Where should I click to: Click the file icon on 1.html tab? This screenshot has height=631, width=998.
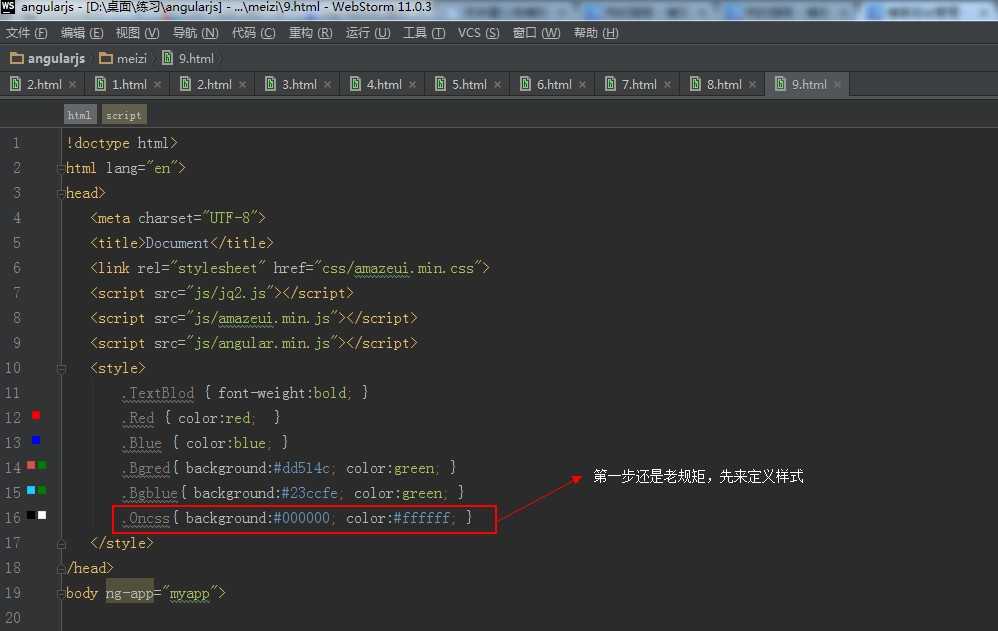tap(101, 84)
